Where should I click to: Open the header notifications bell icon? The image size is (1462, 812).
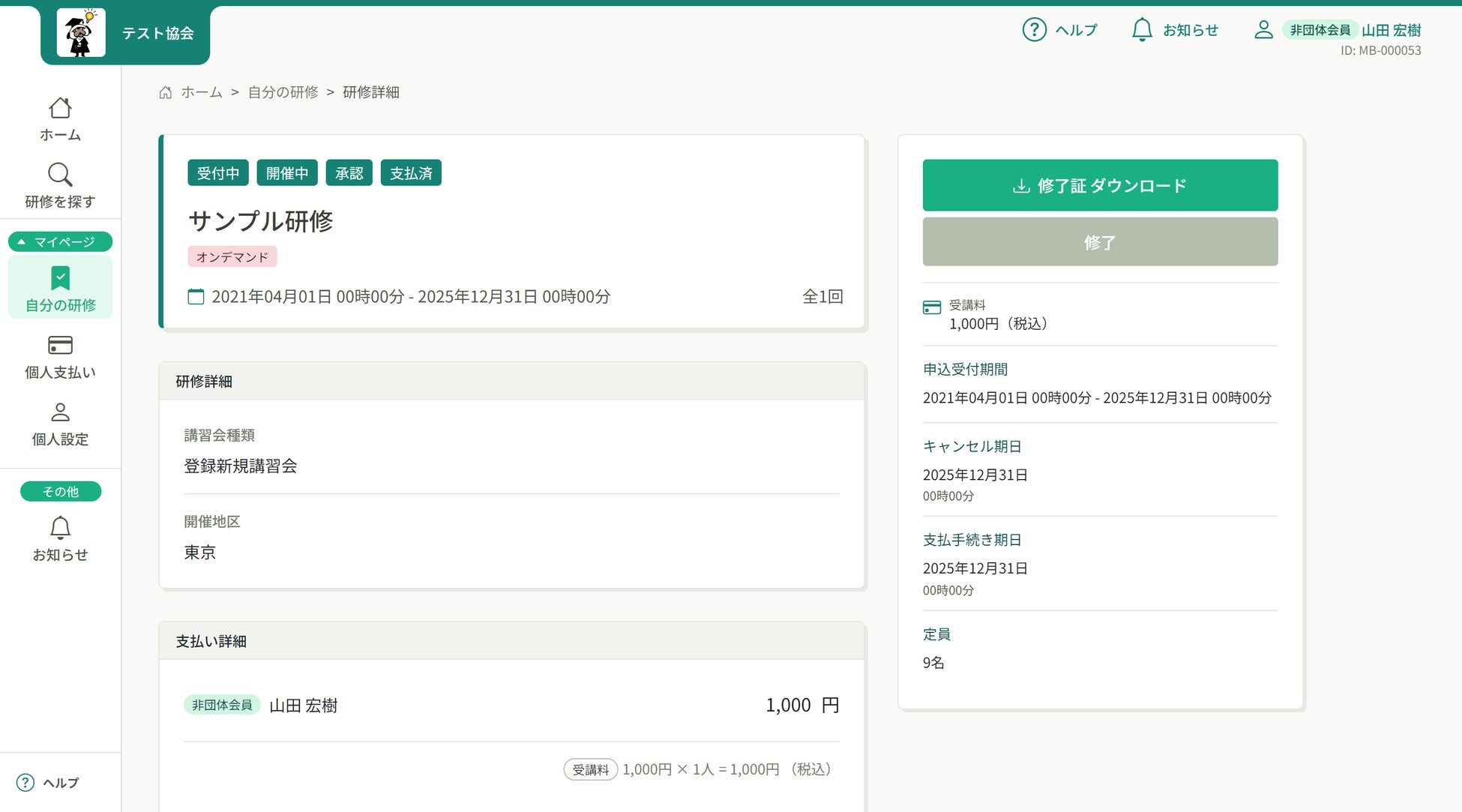tap(1141, 30)
